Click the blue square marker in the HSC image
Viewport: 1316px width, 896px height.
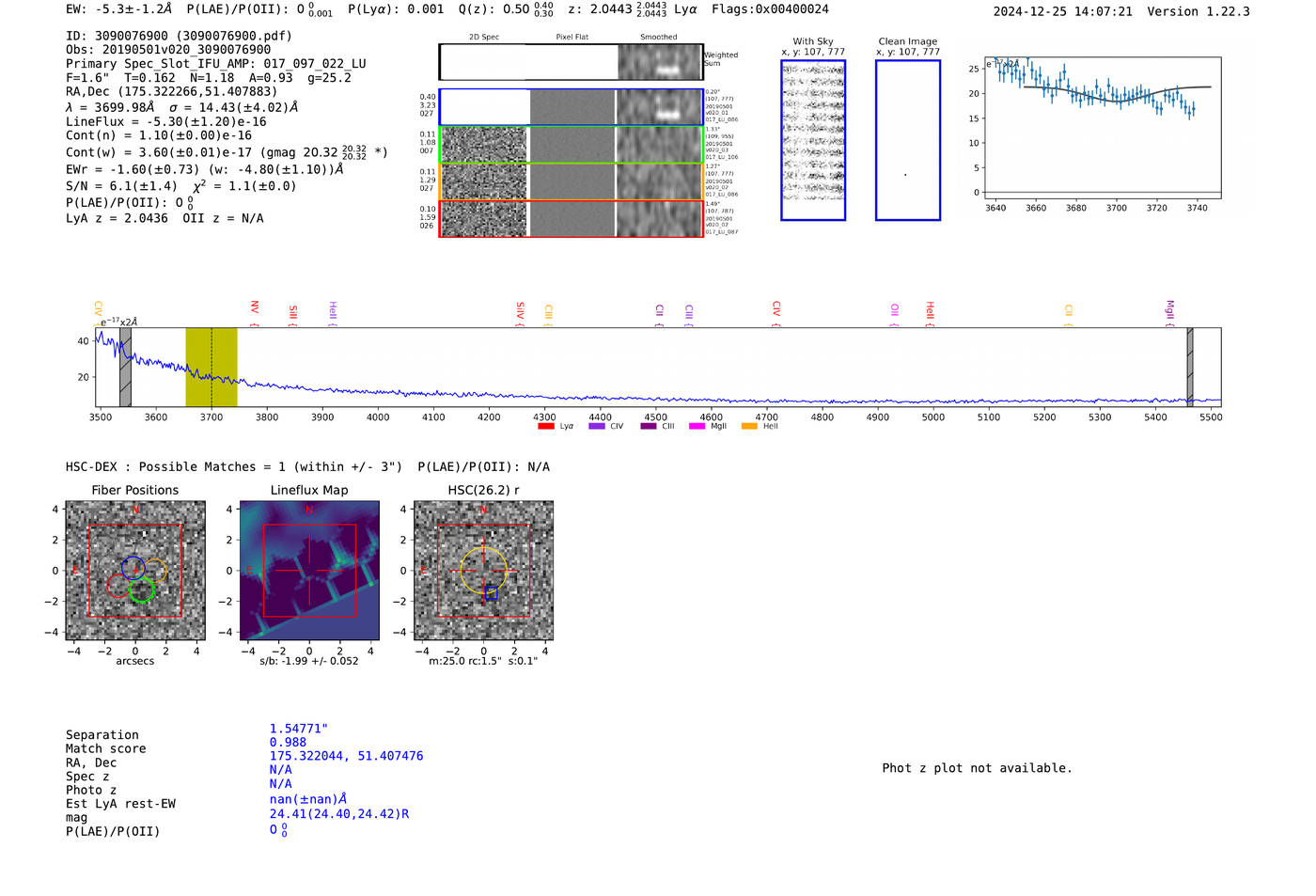491,592
